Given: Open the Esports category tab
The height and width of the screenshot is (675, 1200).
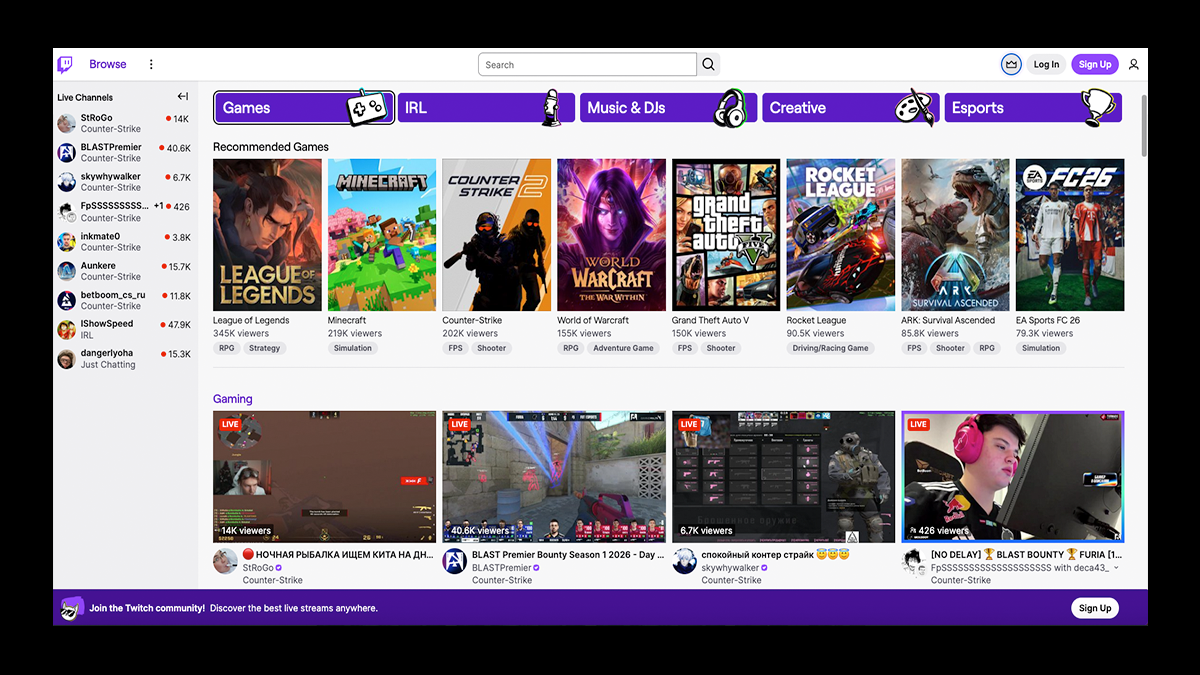Looking at the screenshot, I should [x=1032, y=108].
